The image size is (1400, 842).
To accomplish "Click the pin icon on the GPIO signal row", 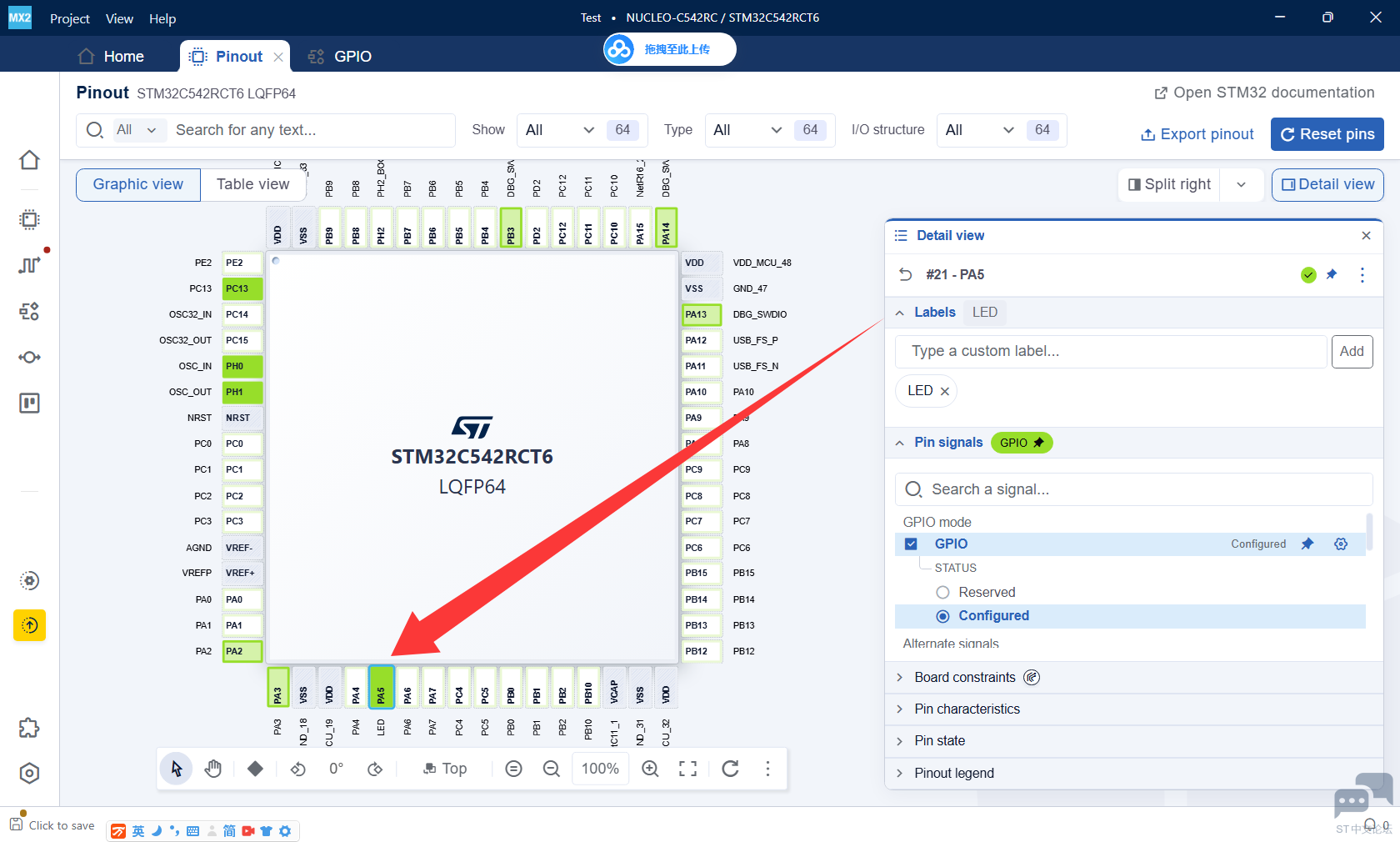I will click(1307, 544).
